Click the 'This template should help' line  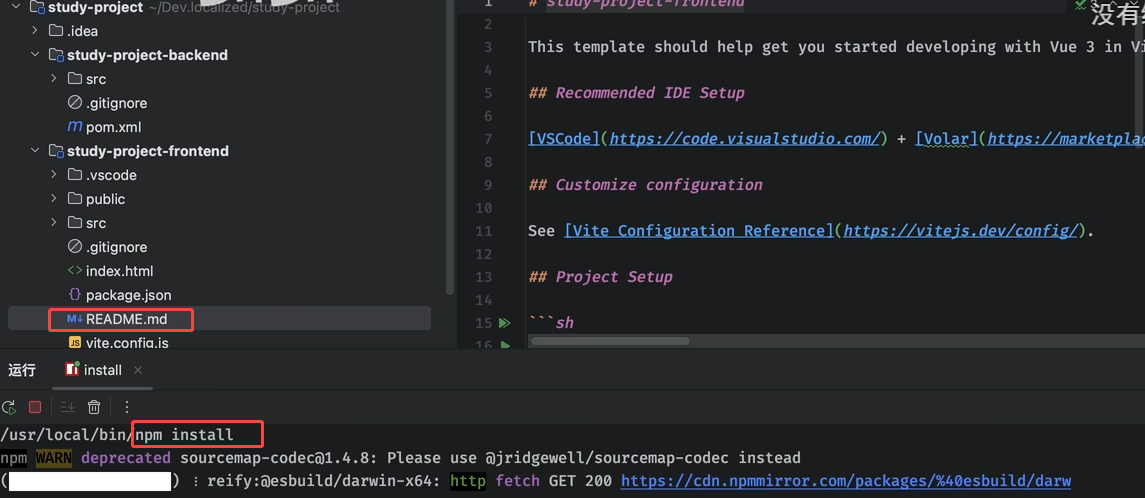click(836, 47)
